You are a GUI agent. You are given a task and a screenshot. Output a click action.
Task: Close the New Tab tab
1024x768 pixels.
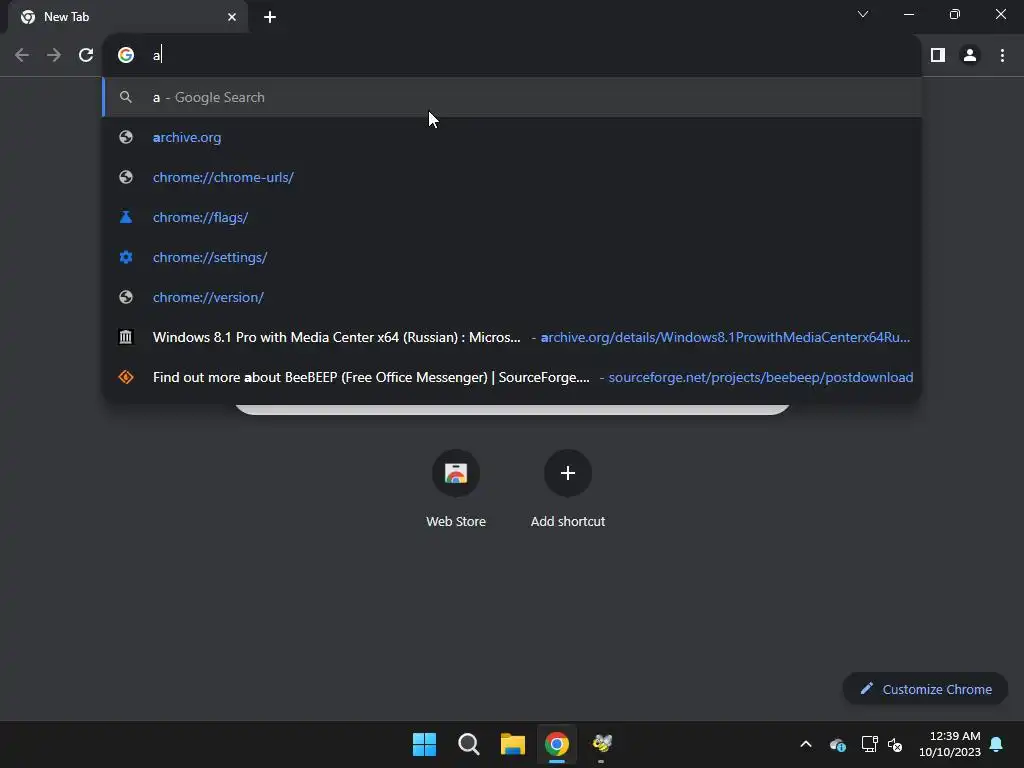tap(232, 17)
